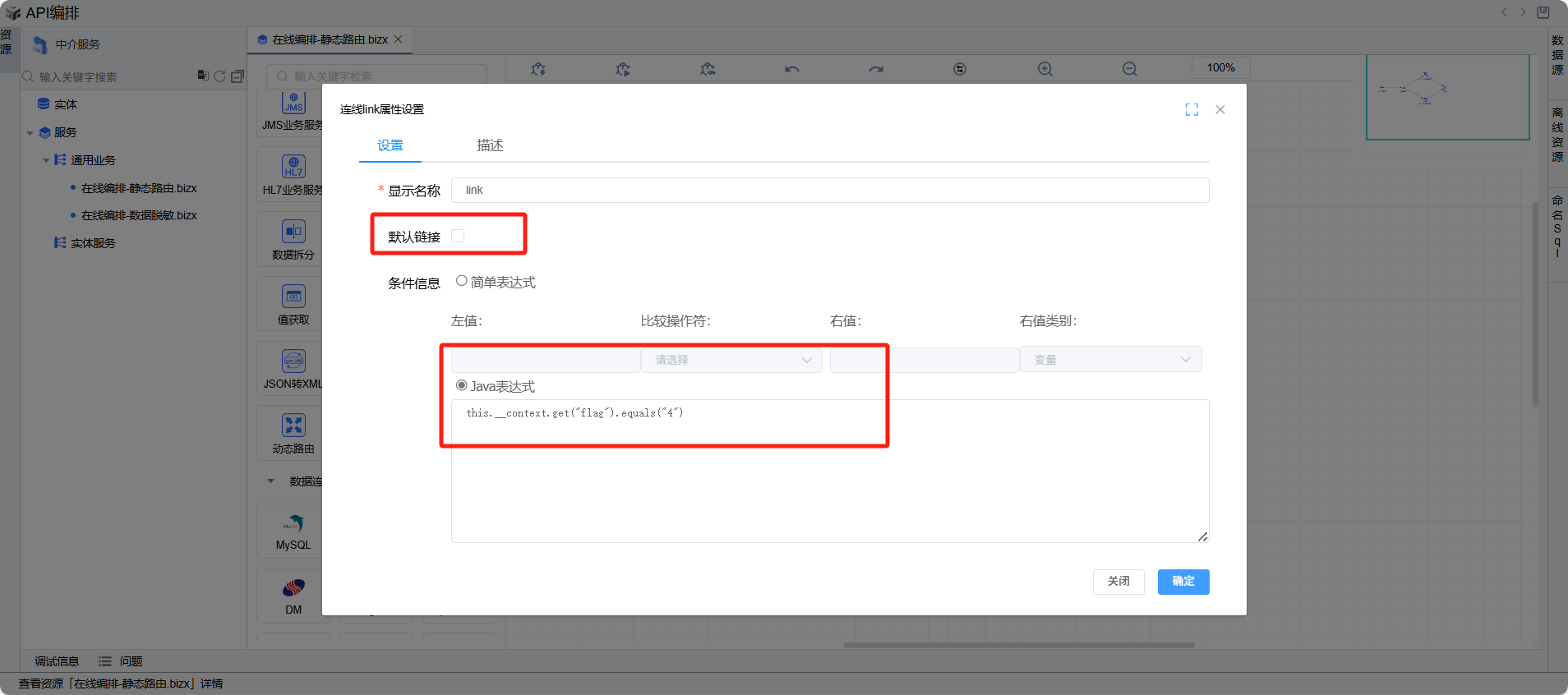The height and width of the screenshot is (695, 1568).
Task: Click the 显示名称 input field
Action: (x=829, y=190)
